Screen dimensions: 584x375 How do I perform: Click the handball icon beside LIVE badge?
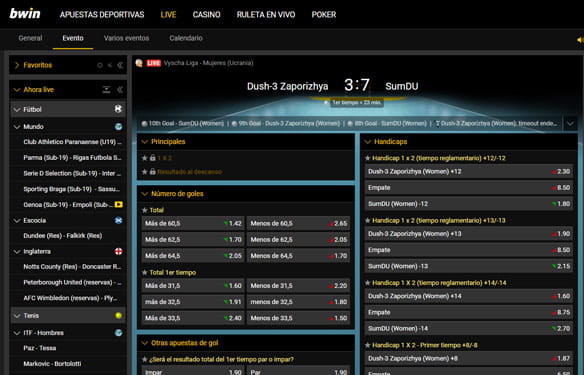(x=139, y=63)
